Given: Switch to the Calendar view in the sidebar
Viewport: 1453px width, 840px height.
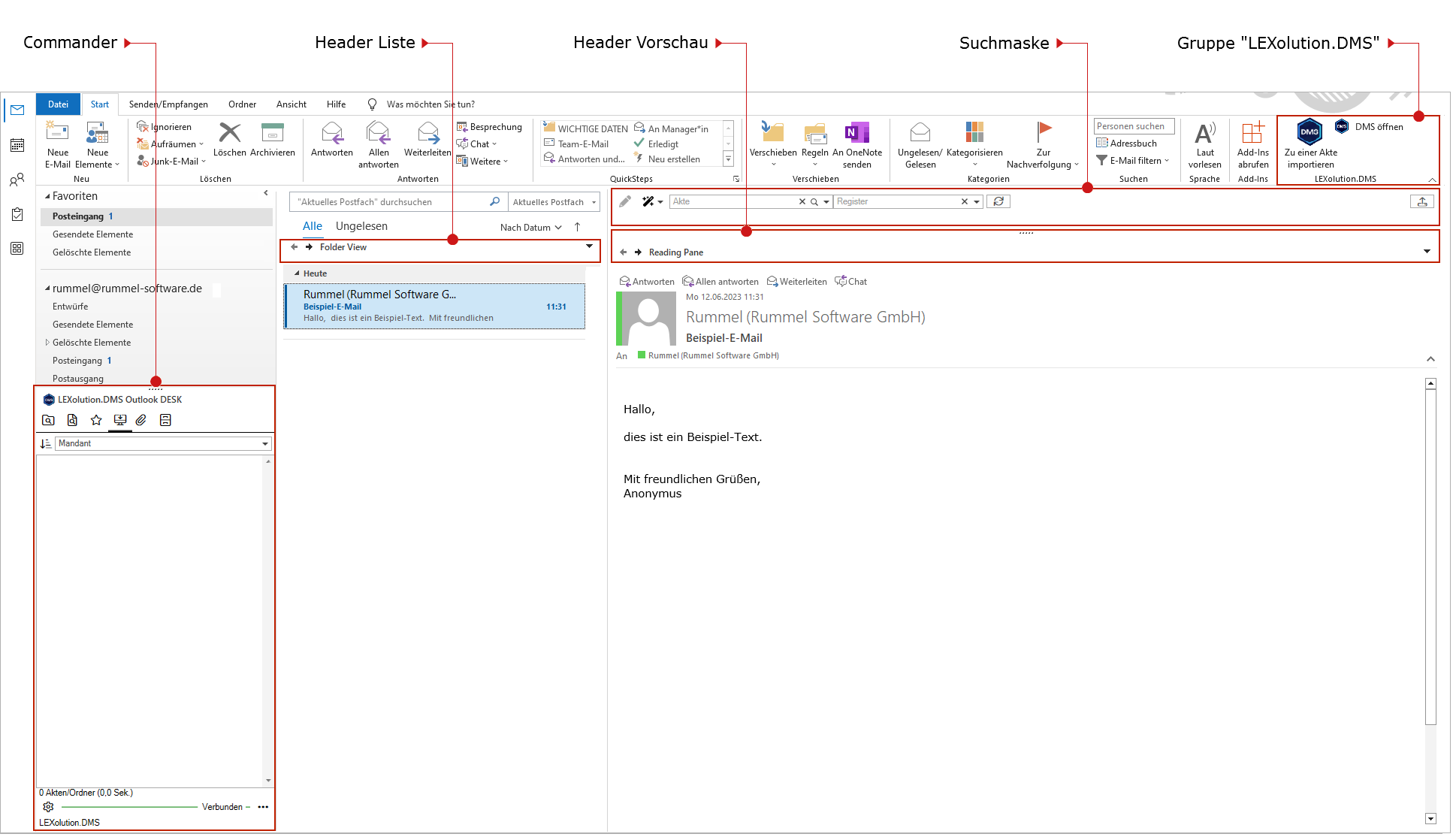Looking at the screenshot, I should click(x=17, y=145).
